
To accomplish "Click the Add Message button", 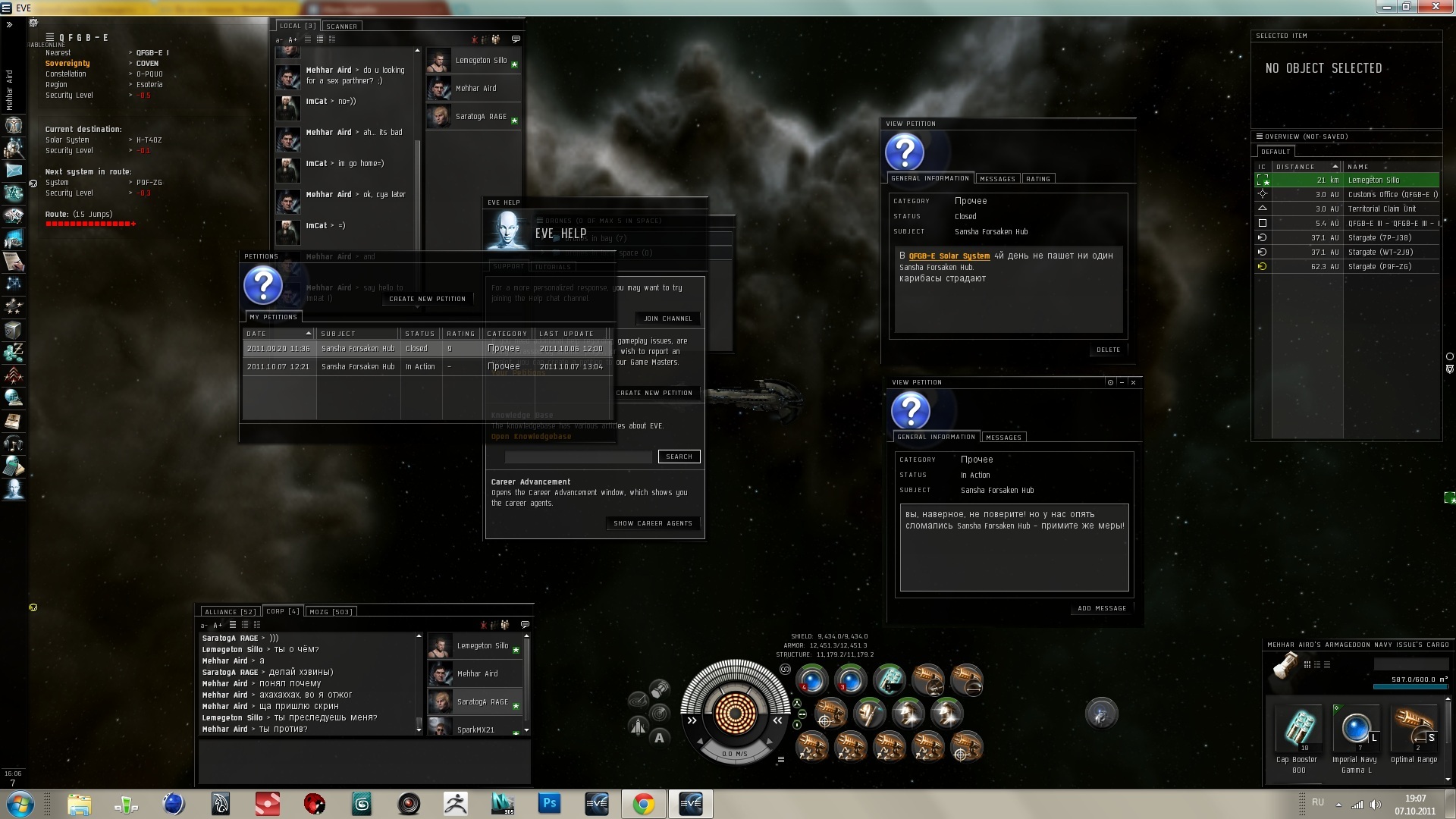I will pyautogui.click(x=1102, y=608).
